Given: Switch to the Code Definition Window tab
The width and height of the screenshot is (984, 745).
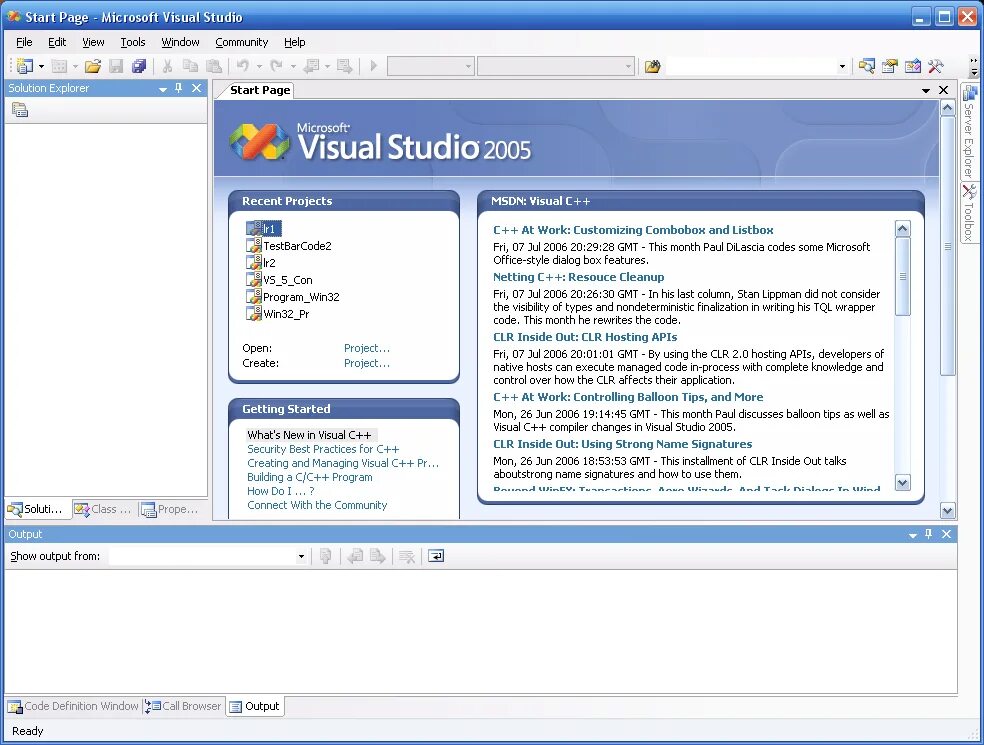Looking at the screenshot, I should click(73, 706).
